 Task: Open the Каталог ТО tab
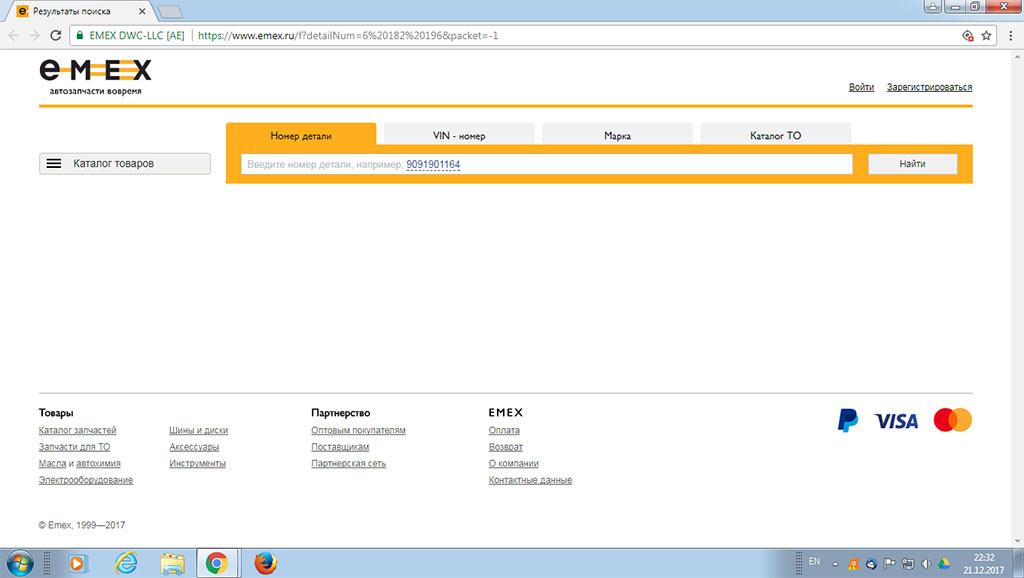(x=776, y=133)
